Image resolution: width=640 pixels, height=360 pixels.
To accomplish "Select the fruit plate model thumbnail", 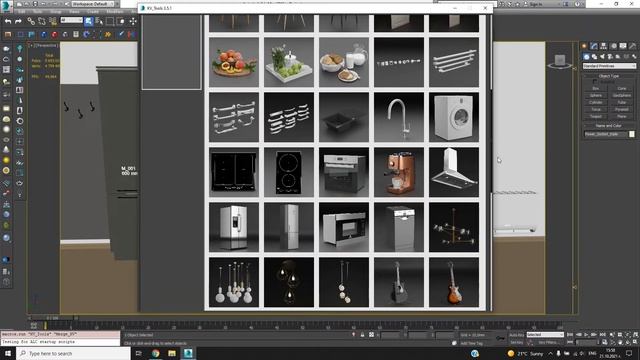I will click(x=234, y=62).
